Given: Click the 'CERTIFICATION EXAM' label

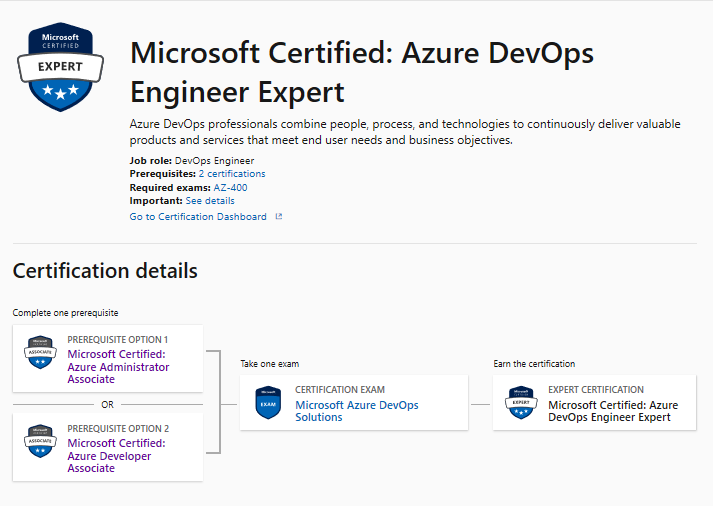Looking at the screenshot, I should (340, 390).
